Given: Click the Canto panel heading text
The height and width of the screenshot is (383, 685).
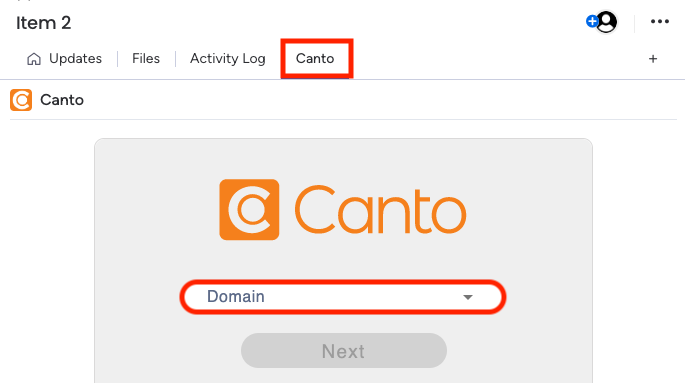Looking at the screenshot, I should pyautogui.click(x=62, y=100).
